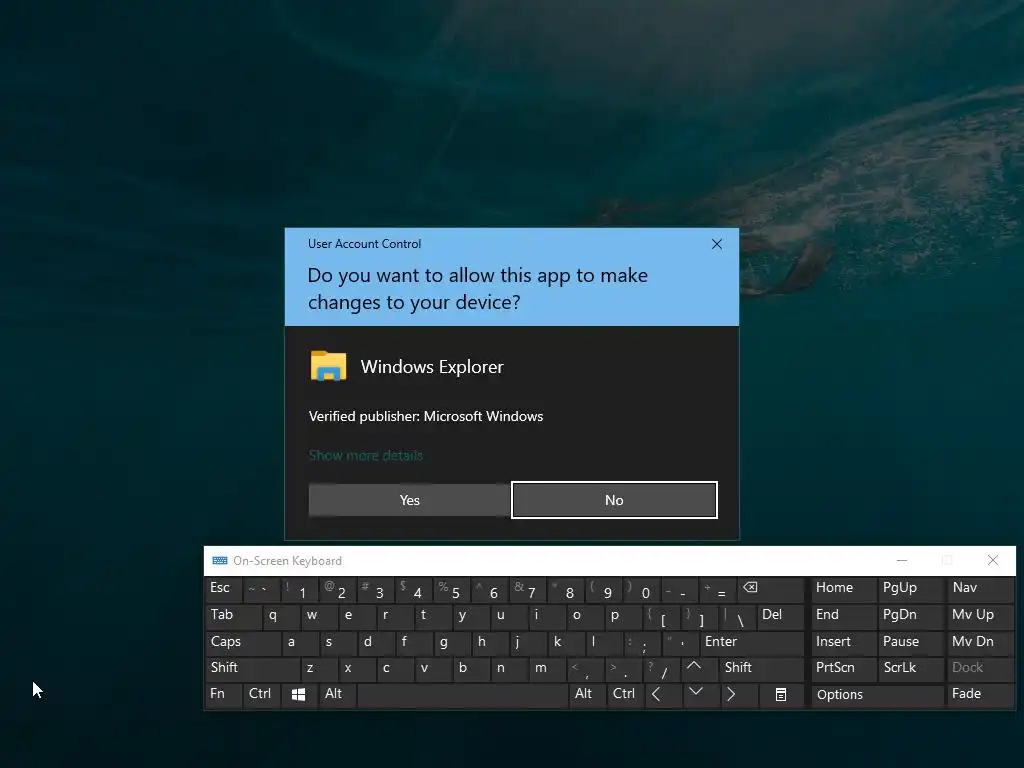Image resolution: width=1024 pixels, height=768 pixels.
Task: Close the User Account Control dialog
Action: coord(716,244)
